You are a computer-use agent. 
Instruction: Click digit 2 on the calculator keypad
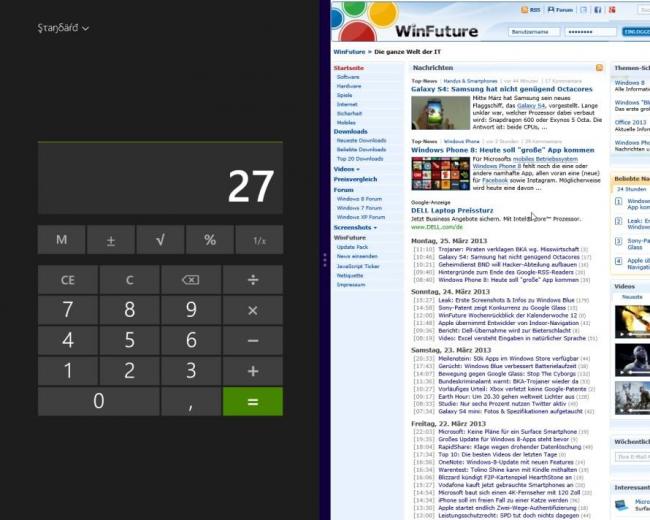129,371
